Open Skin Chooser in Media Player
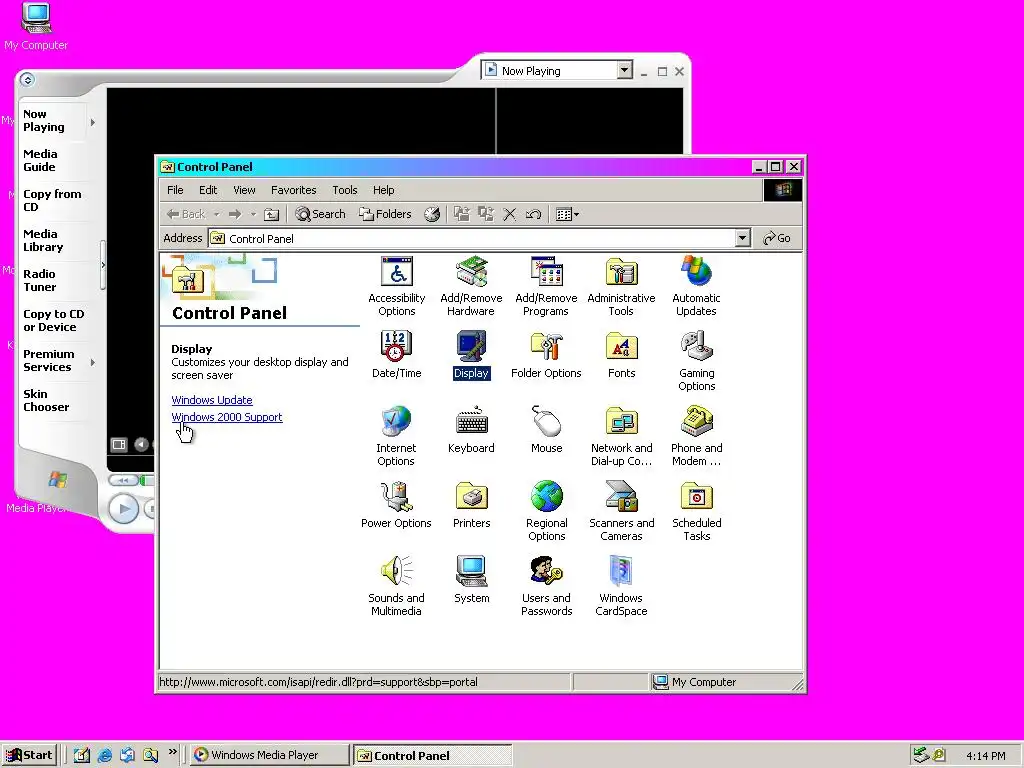Image resolution: width=1024 pixels, height=768 pixels. 46,400
